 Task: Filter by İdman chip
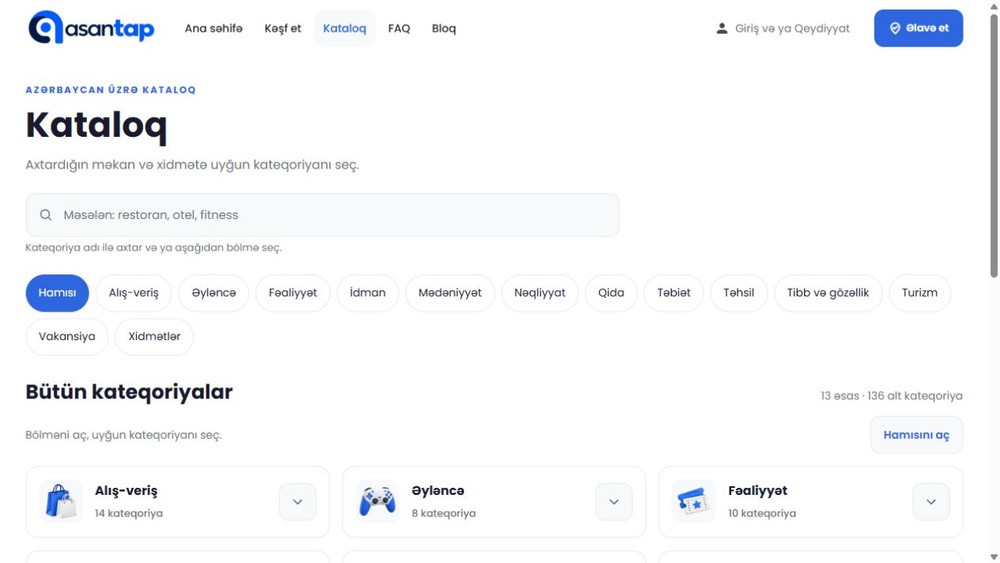(x=367, y=293)
